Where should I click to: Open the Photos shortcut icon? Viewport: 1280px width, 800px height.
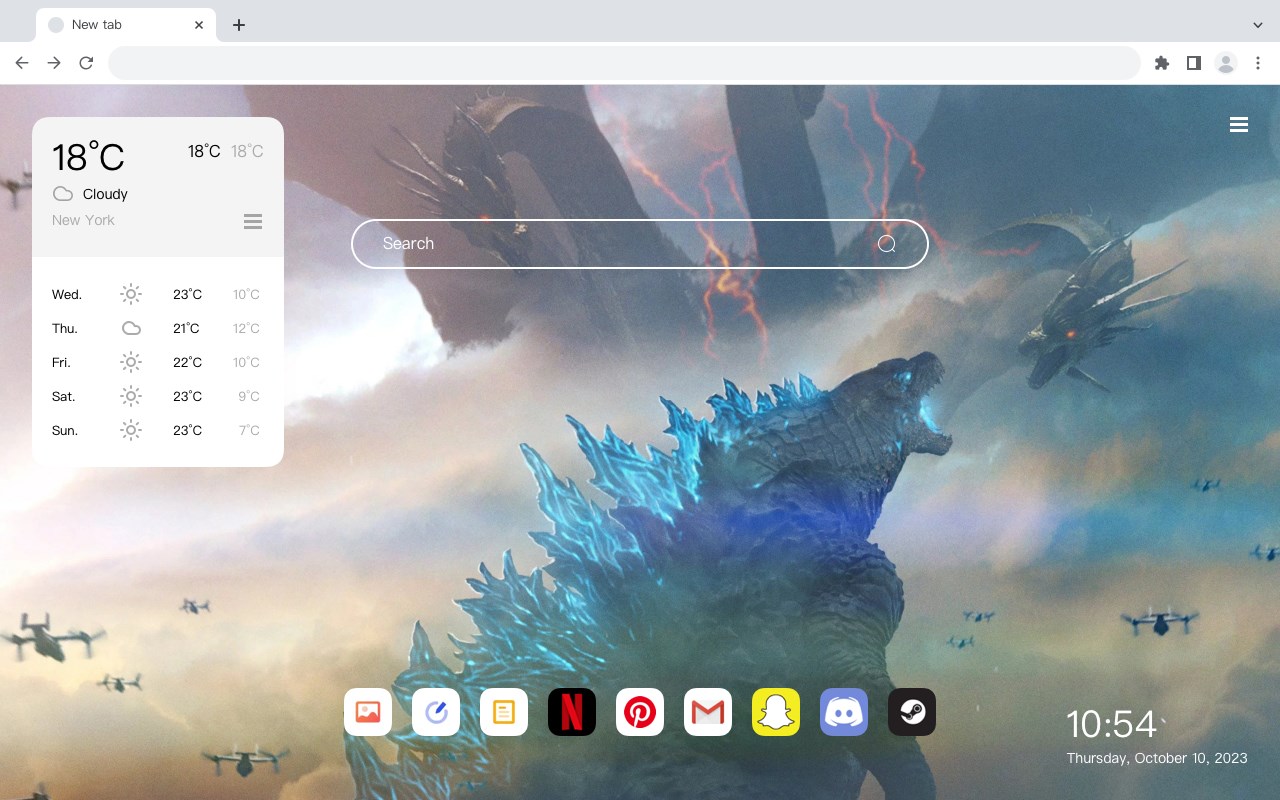point(368,712)
